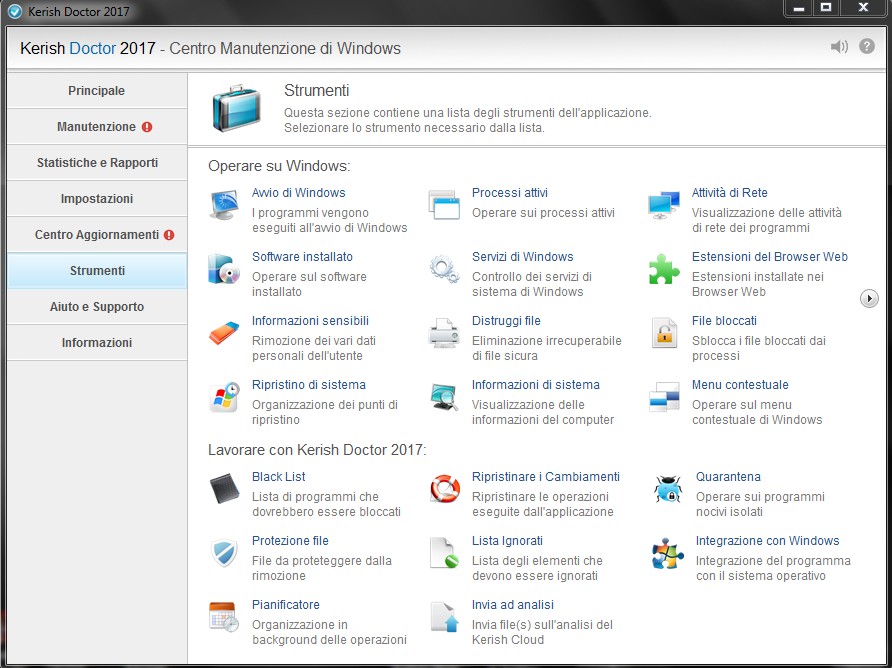Click the Strumenti toolbox icon

(236, 108)
